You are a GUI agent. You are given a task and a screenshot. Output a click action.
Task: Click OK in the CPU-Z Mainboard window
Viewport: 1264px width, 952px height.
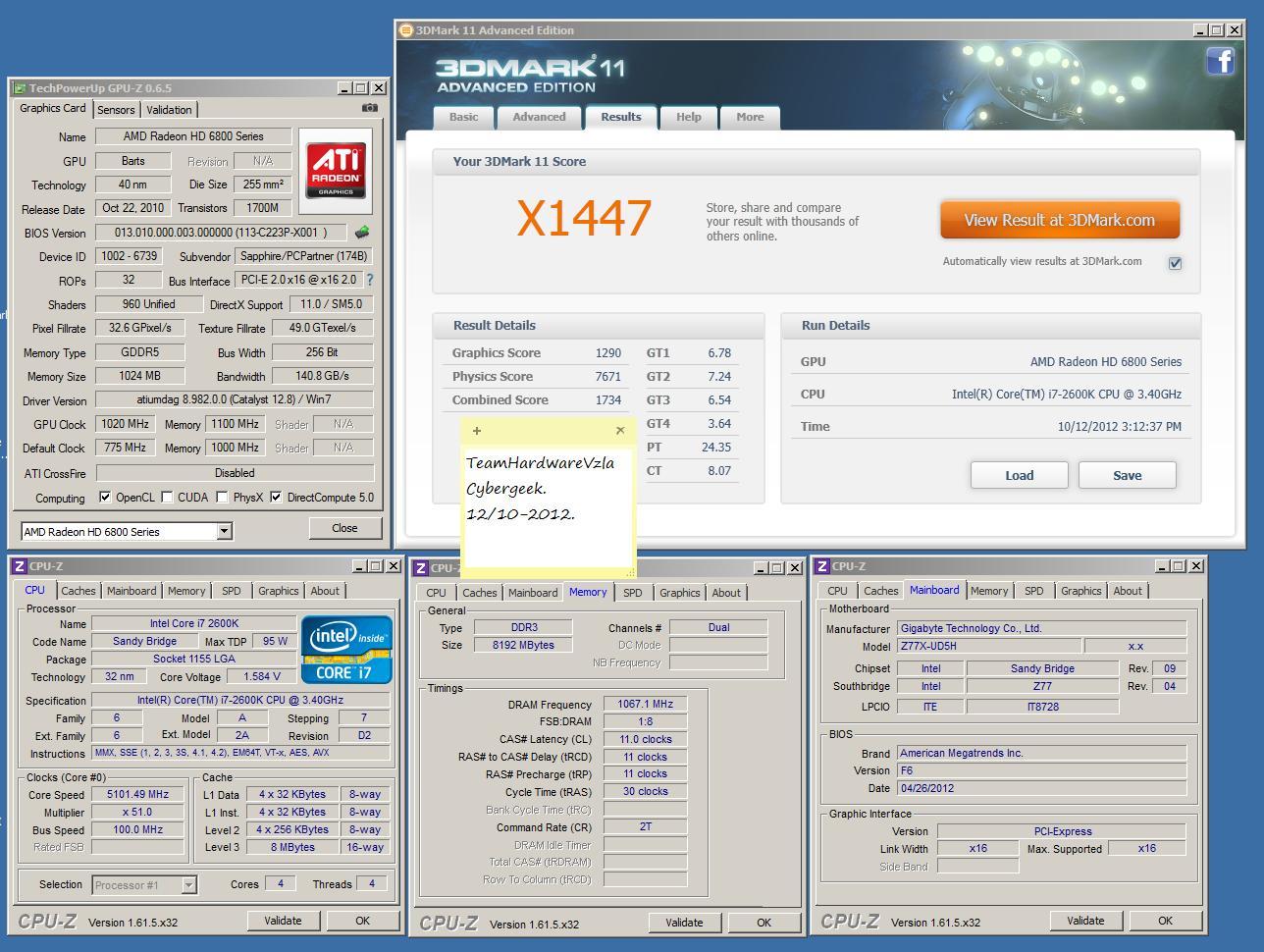1165,921
